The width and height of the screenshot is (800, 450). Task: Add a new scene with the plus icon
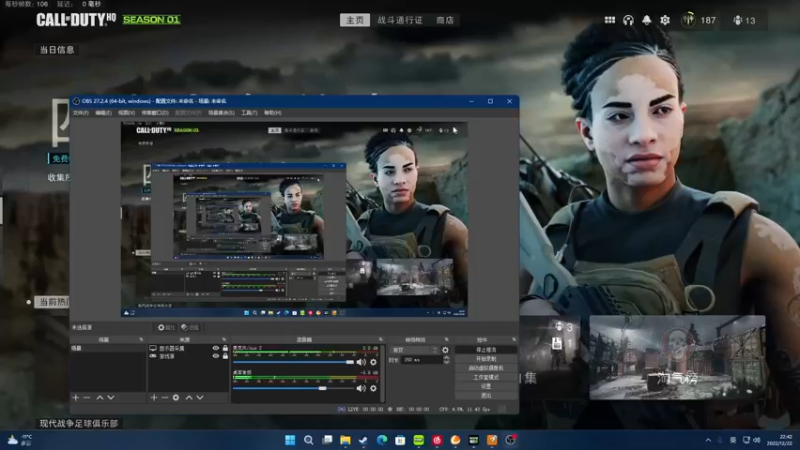(76, 397)
